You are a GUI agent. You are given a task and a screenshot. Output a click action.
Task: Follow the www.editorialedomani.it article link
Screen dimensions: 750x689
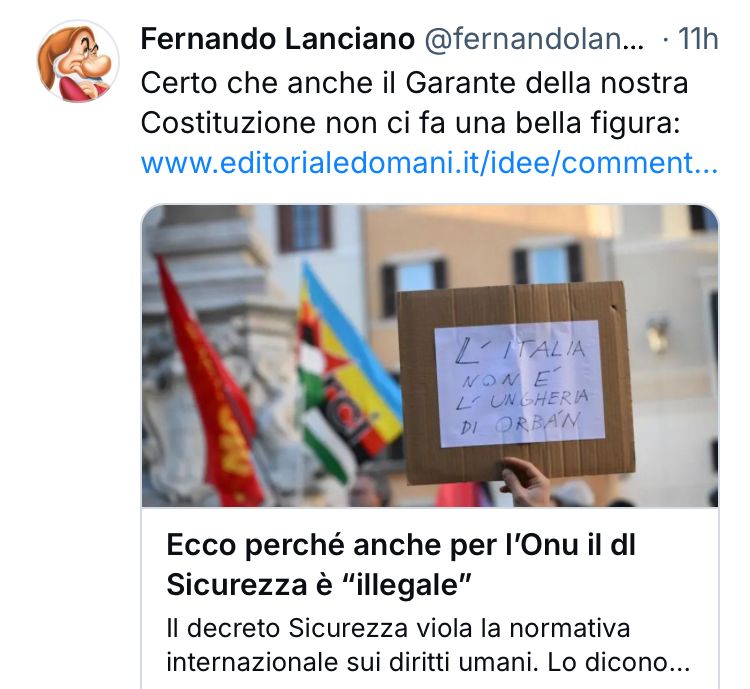(x=429, y=163)
